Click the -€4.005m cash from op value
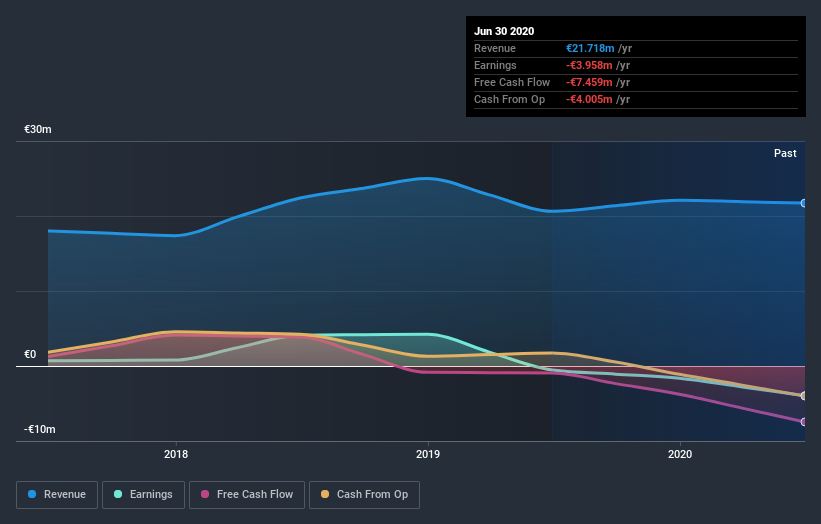The width and height of the screenshot is (821, 524). coord(589,99)
